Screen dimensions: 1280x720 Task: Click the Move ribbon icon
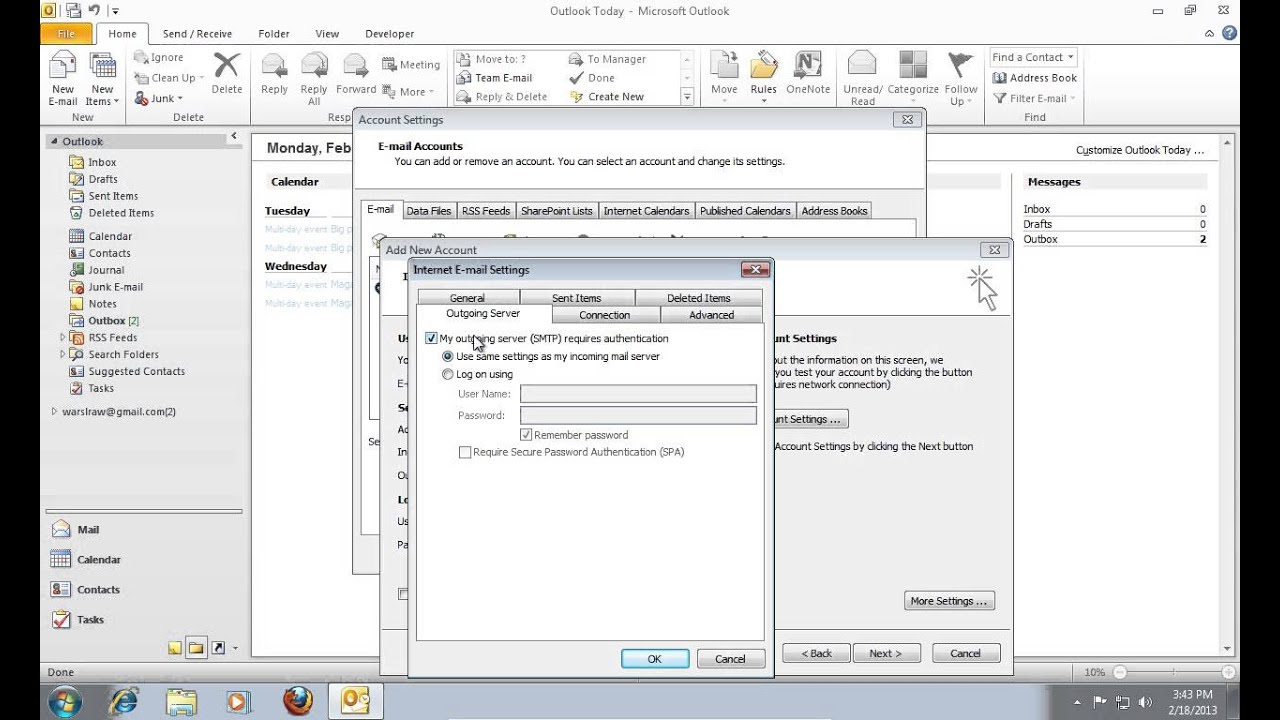click(x=724, y=75)
